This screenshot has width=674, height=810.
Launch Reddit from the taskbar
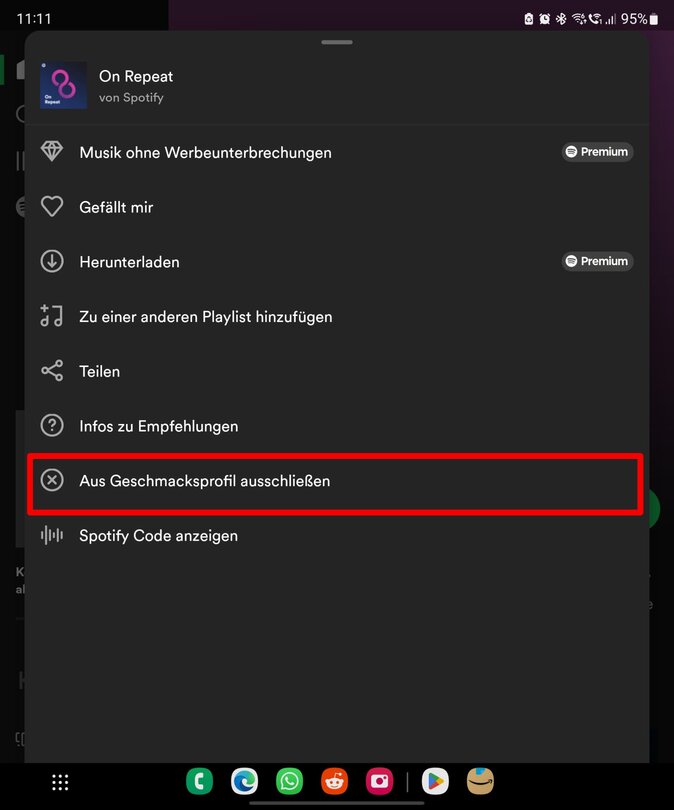coord(334,781)
